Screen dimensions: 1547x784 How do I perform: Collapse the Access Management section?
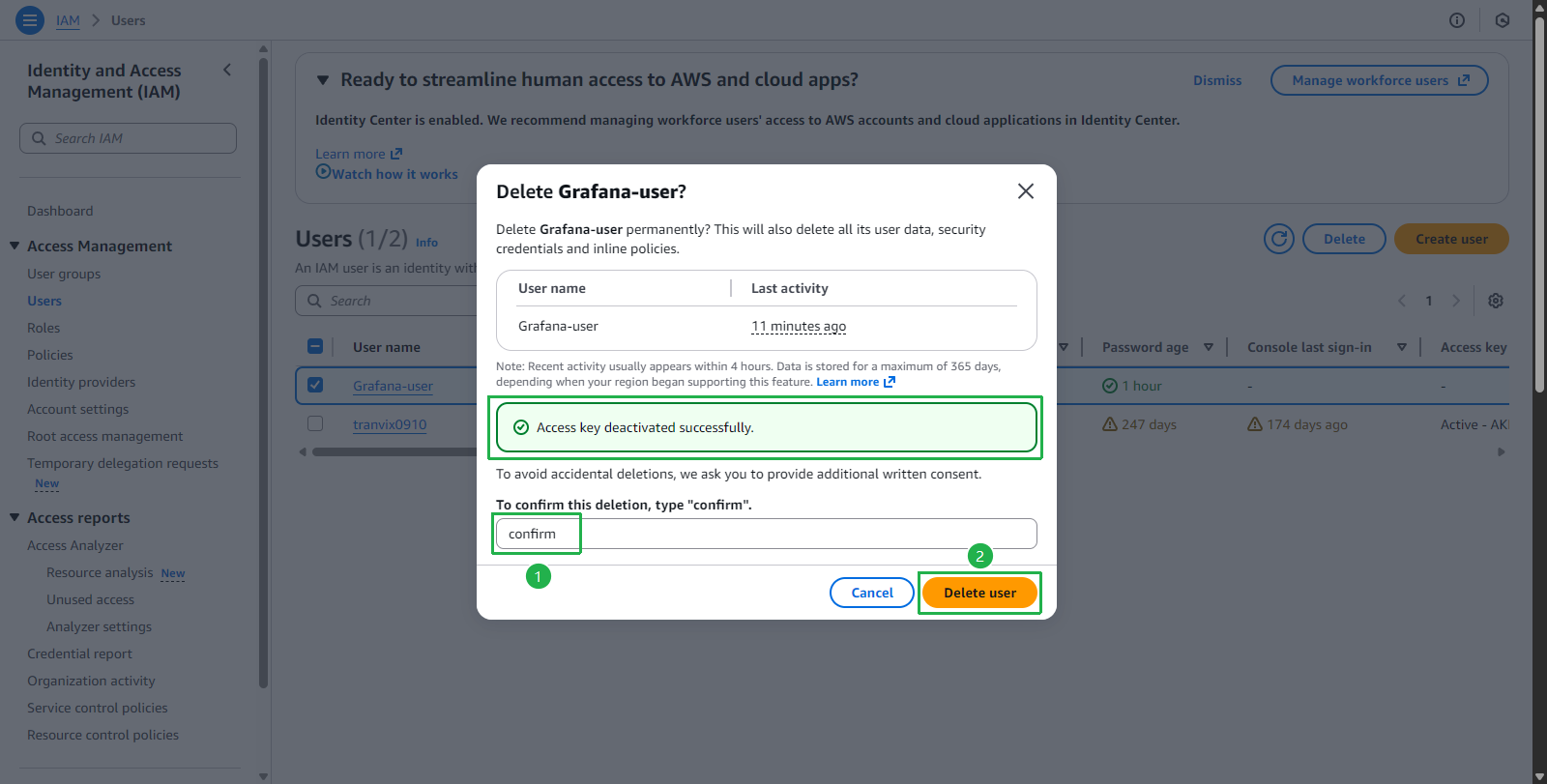[15, 246]
